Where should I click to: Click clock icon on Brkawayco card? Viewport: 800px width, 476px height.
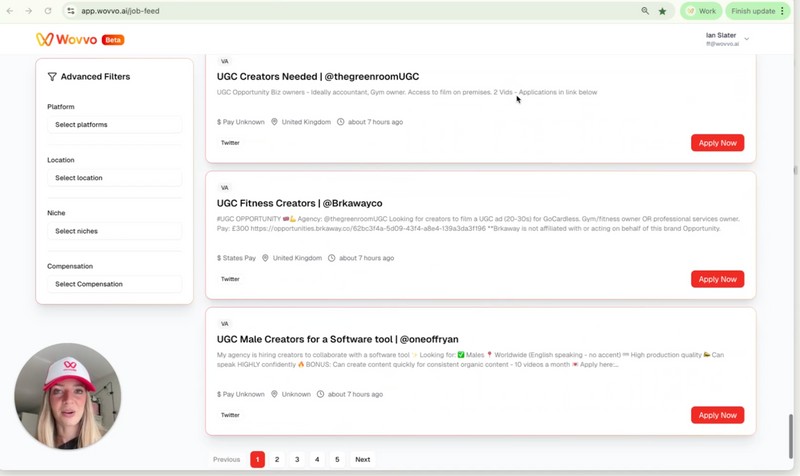(332, 258)
